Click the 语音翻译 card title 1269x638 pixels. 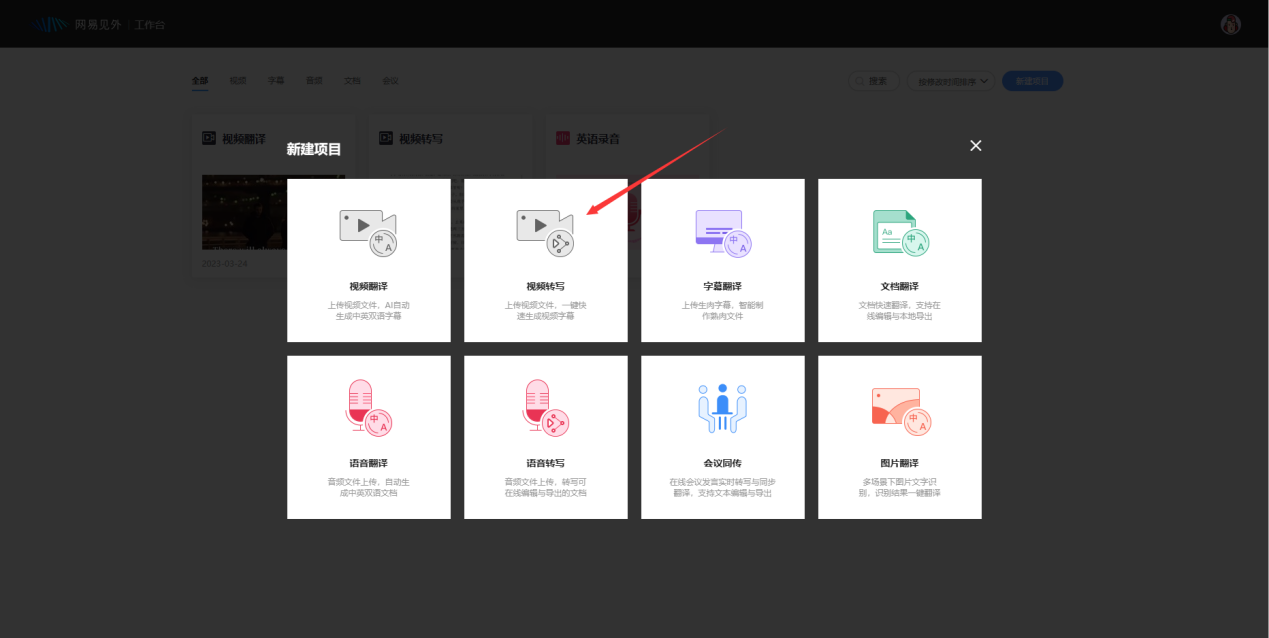[x=368, y=463]
